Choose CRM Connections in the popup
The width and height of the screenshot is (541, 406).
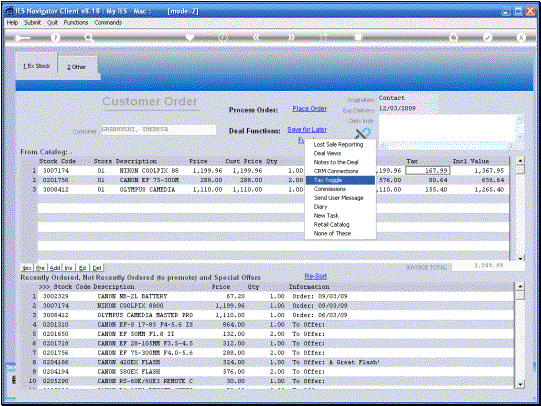336,171
